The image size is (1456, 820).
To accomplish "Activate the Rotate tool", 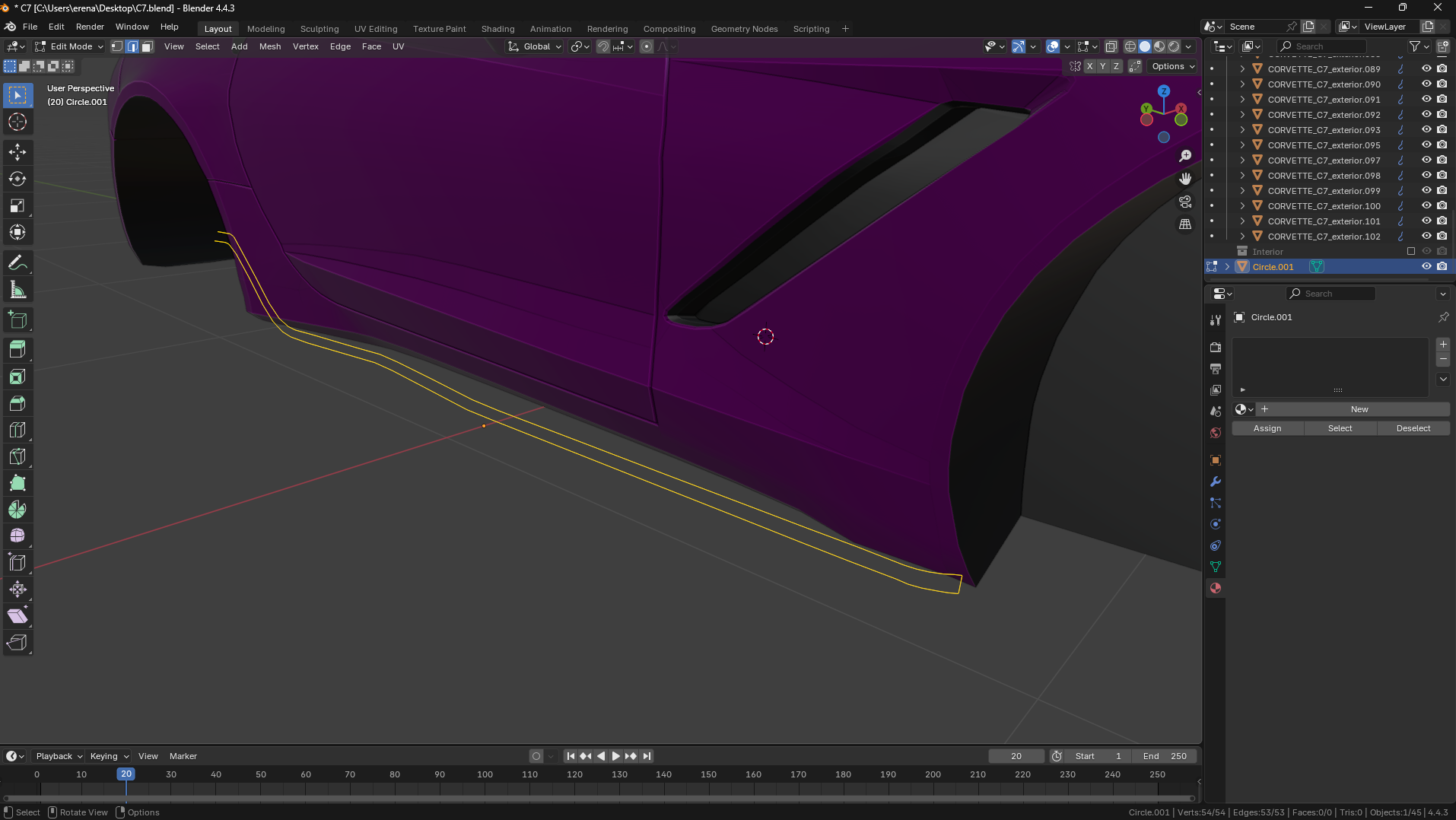I will point(17,179).
